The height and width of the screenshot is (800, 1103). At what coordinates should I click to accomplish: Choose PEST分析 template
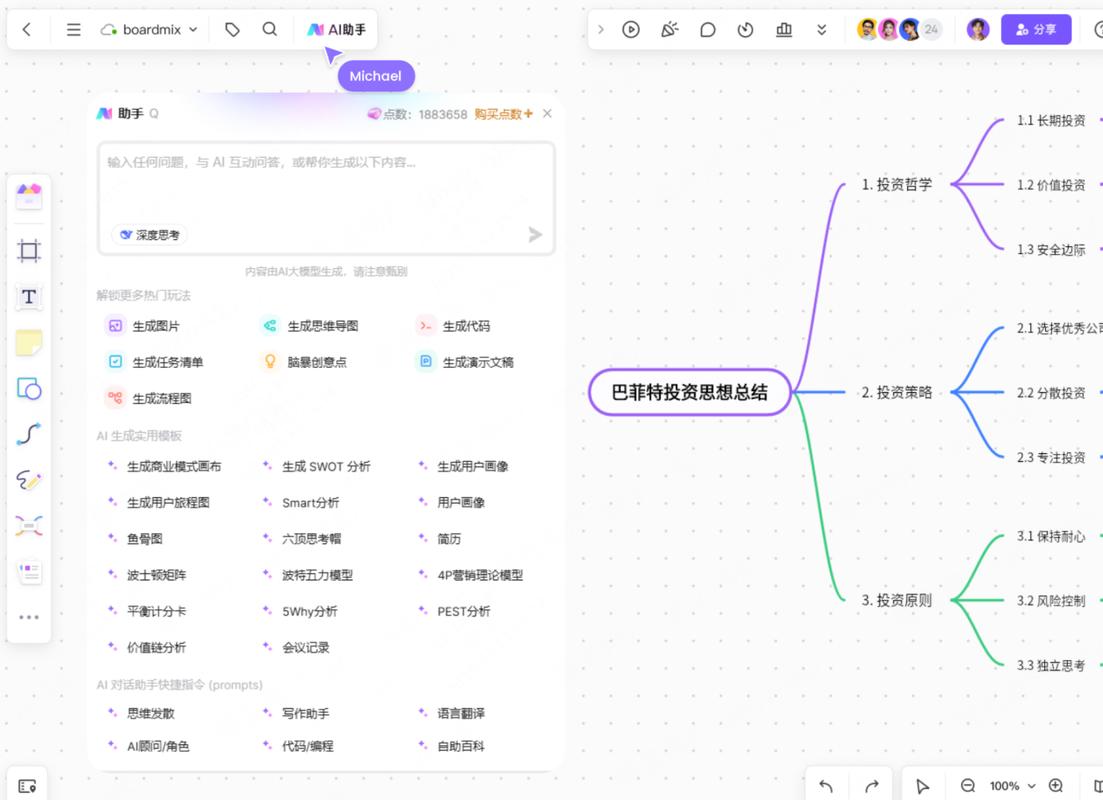click(x=454, y=611)
